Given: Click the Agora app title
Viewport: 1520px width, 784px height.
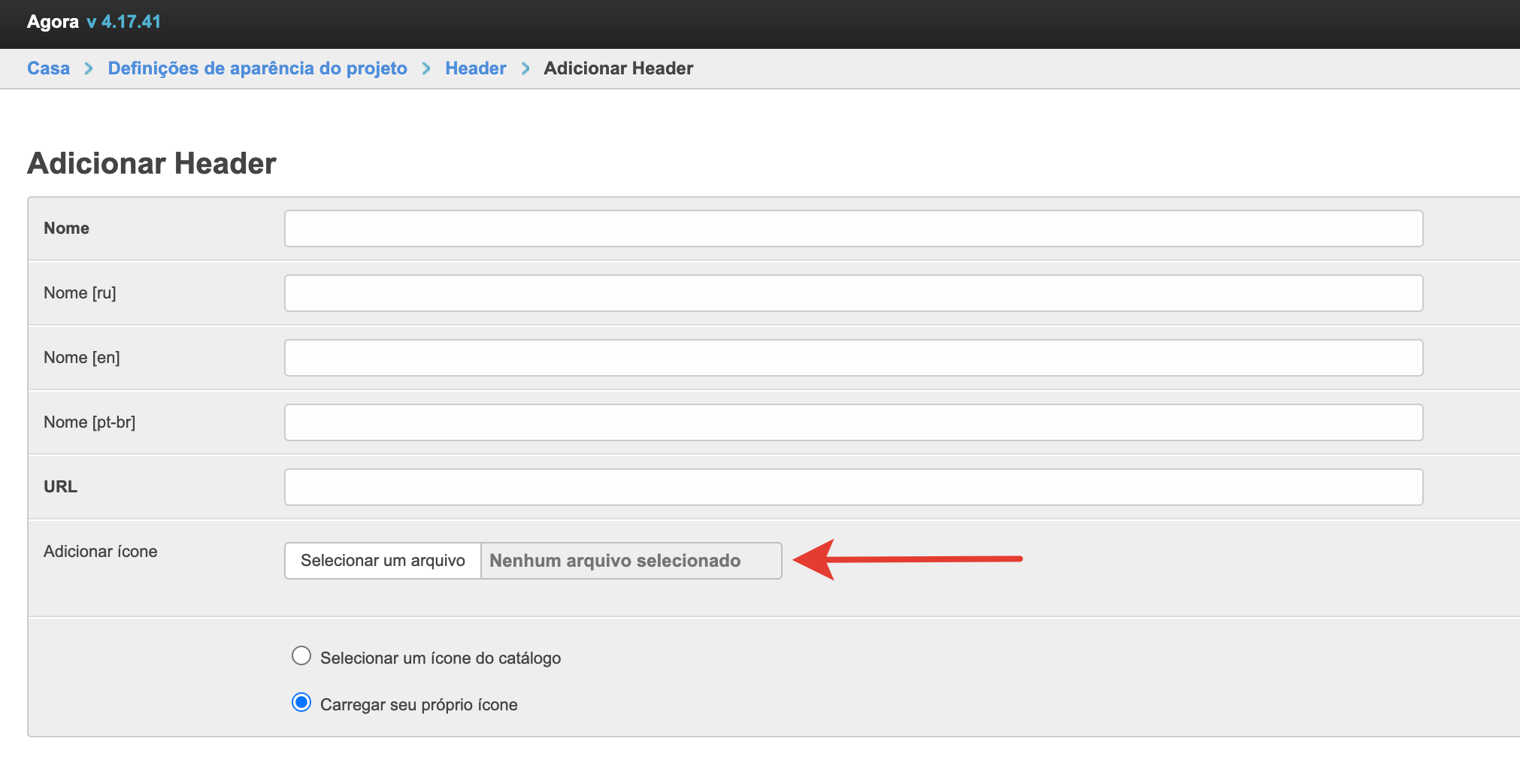Looking at the screenshot, I should (x=53, y=22).
